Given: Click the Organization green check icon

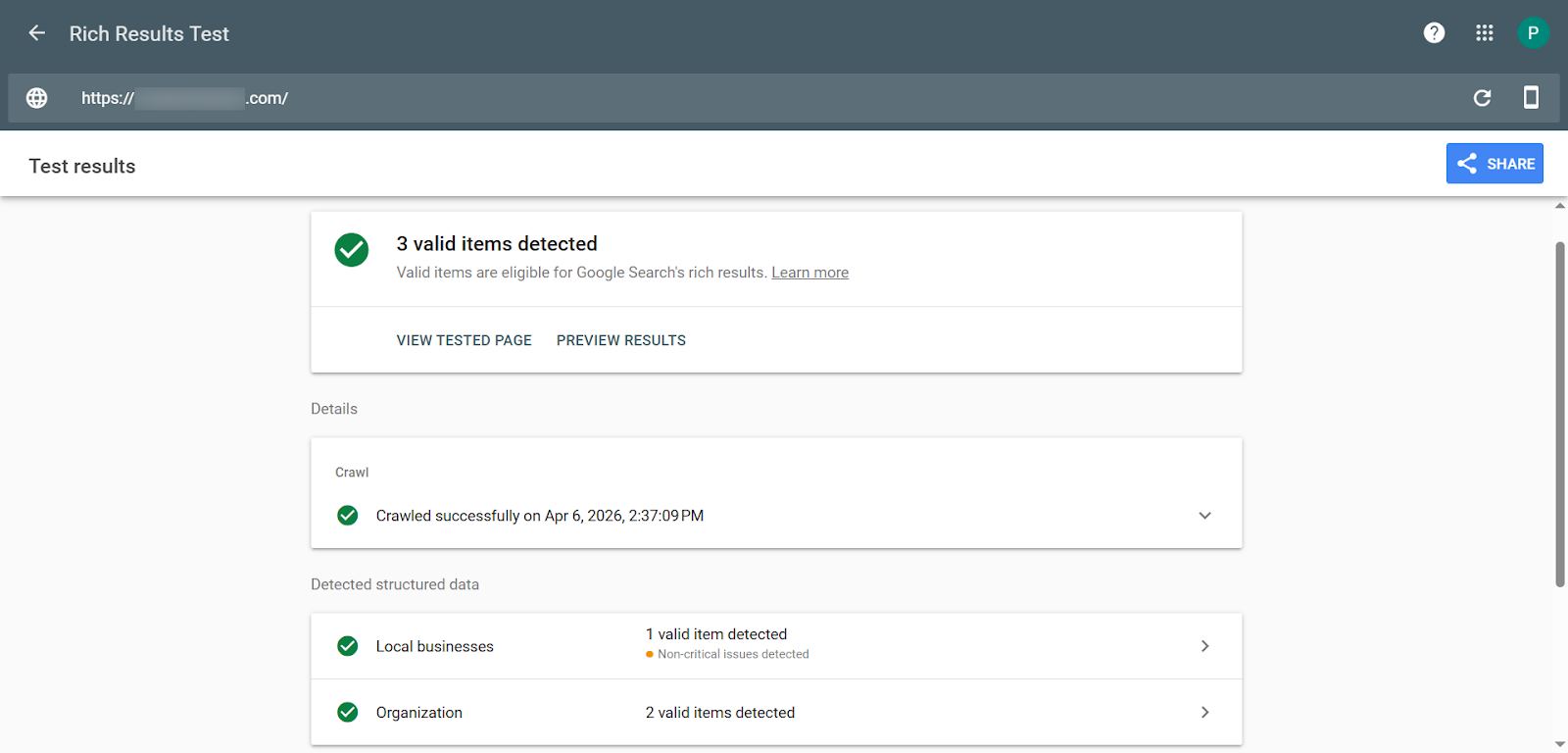Looking at the screenshot, I should 348,713.
